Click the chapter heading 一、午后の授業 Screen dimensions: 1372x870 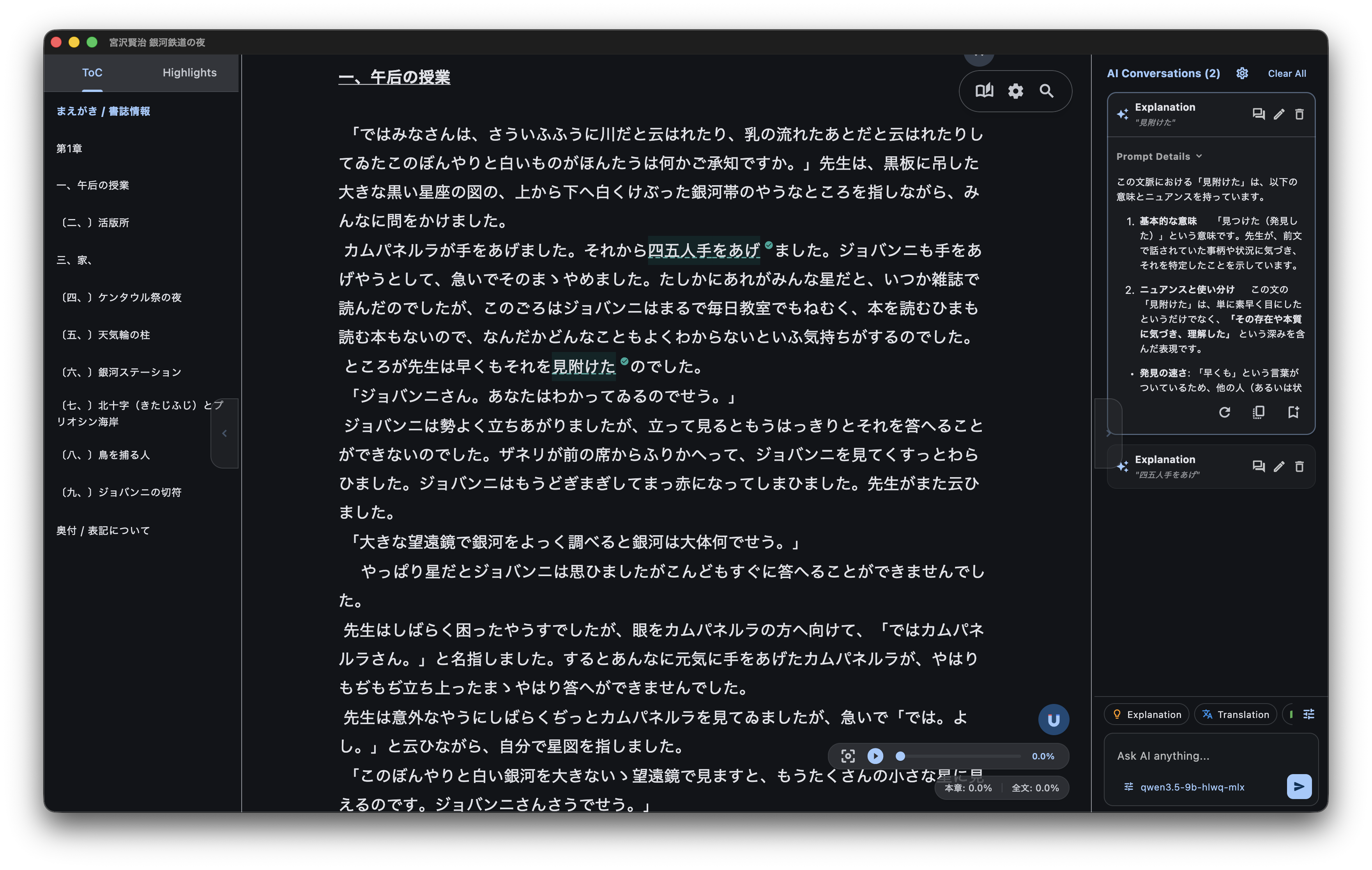394,77
